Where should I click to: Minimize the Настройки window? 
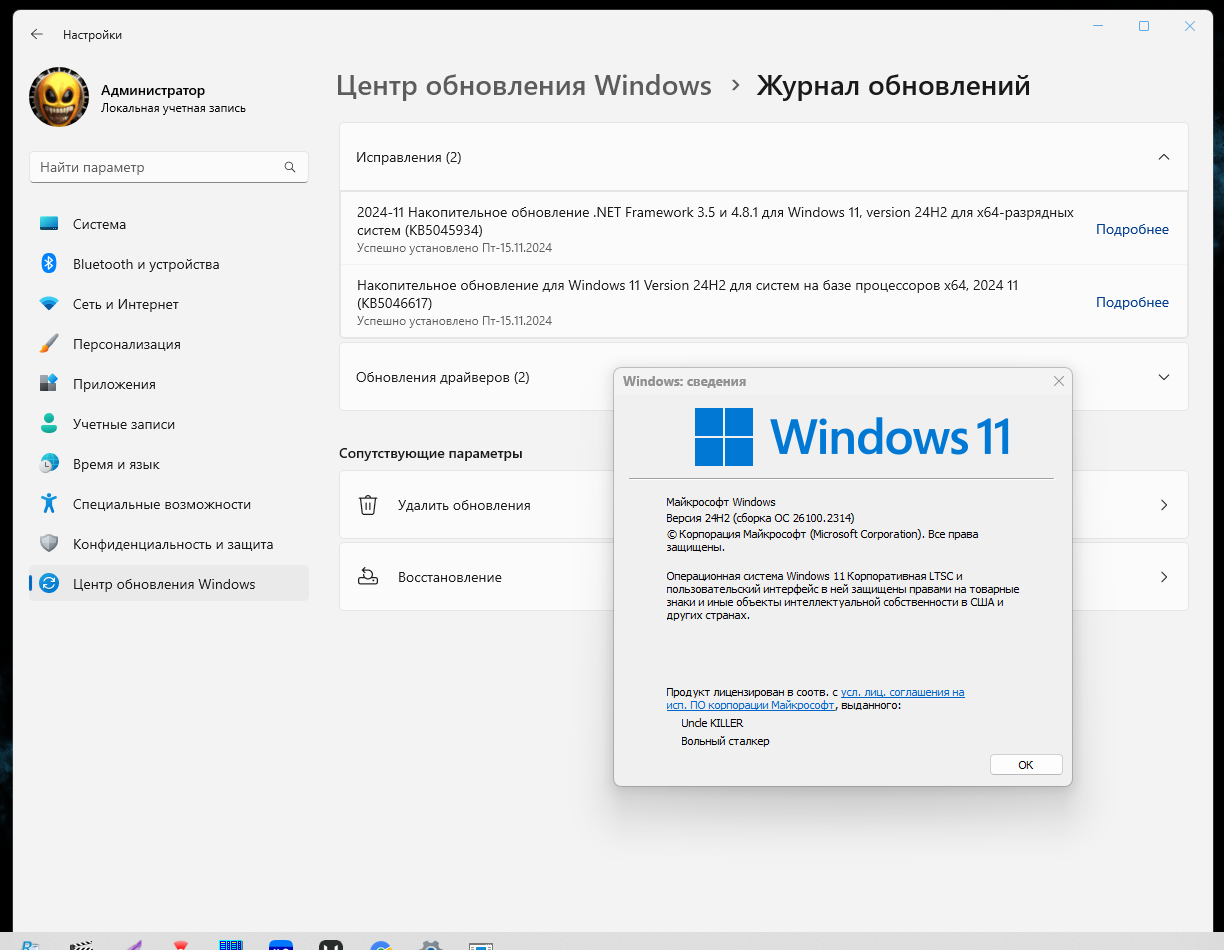point(1098,26)
